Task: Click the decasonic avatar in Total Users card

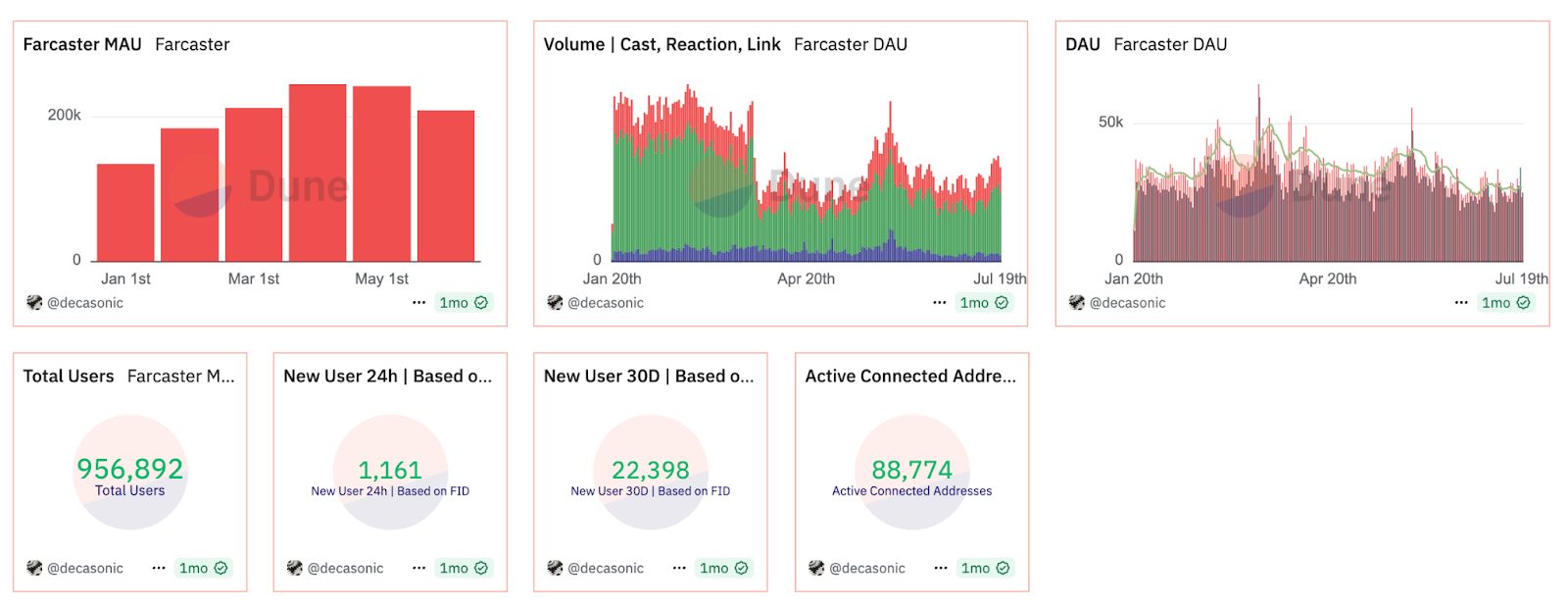Action: [34, 569]
